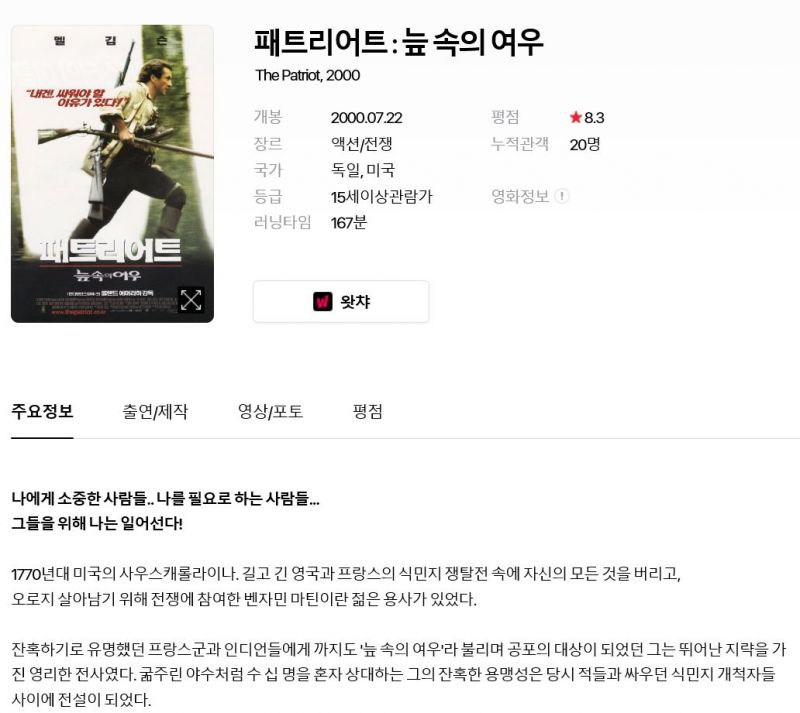The width and height of the screenshot is (800, 713).
Task: Click the movie title 패트리어트 : 늪 속의 여우
Action: pos(398,42)
